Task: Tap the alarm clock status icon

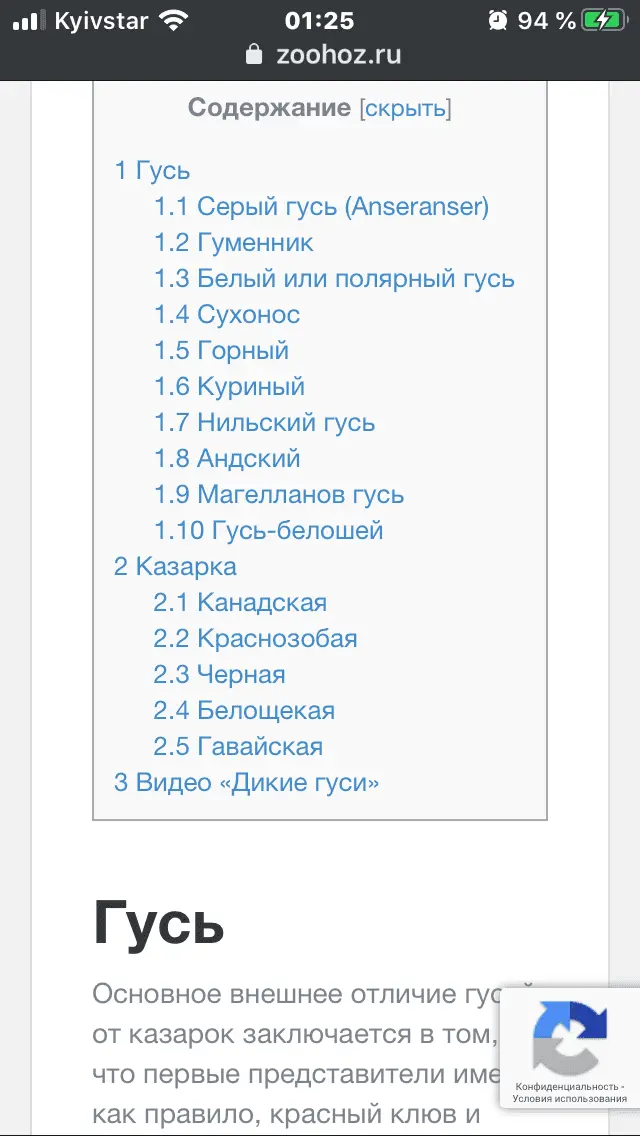Action: (x=497, y=20)
